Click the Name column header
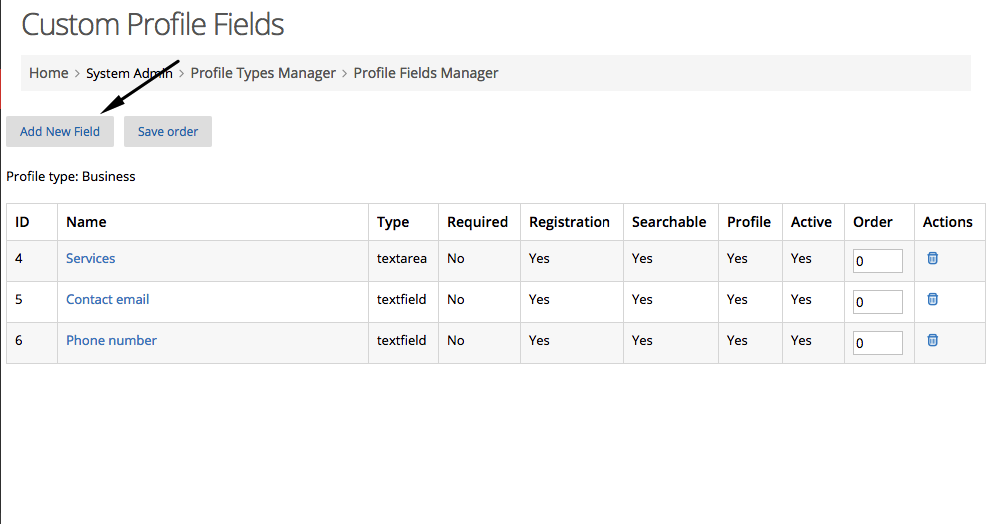This screenshot has width=990, height=524. (86, 222)
